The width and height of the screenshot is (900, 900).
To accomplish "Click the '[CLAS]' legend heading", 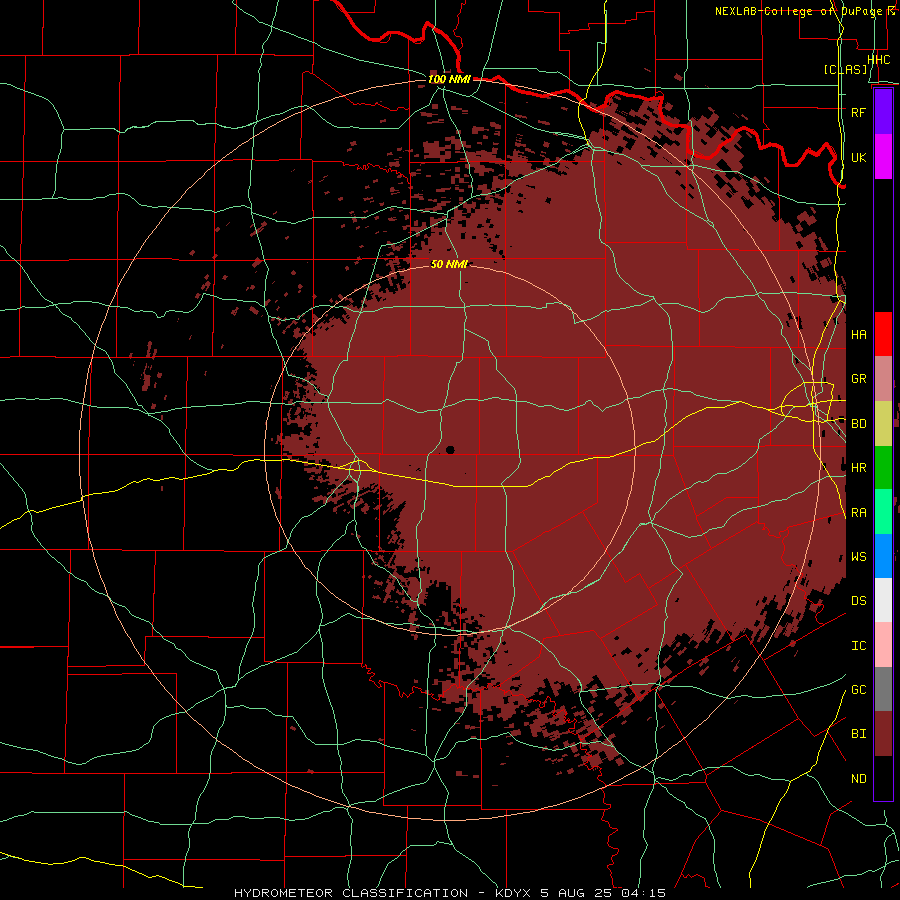I will click(x=845, y=70).
